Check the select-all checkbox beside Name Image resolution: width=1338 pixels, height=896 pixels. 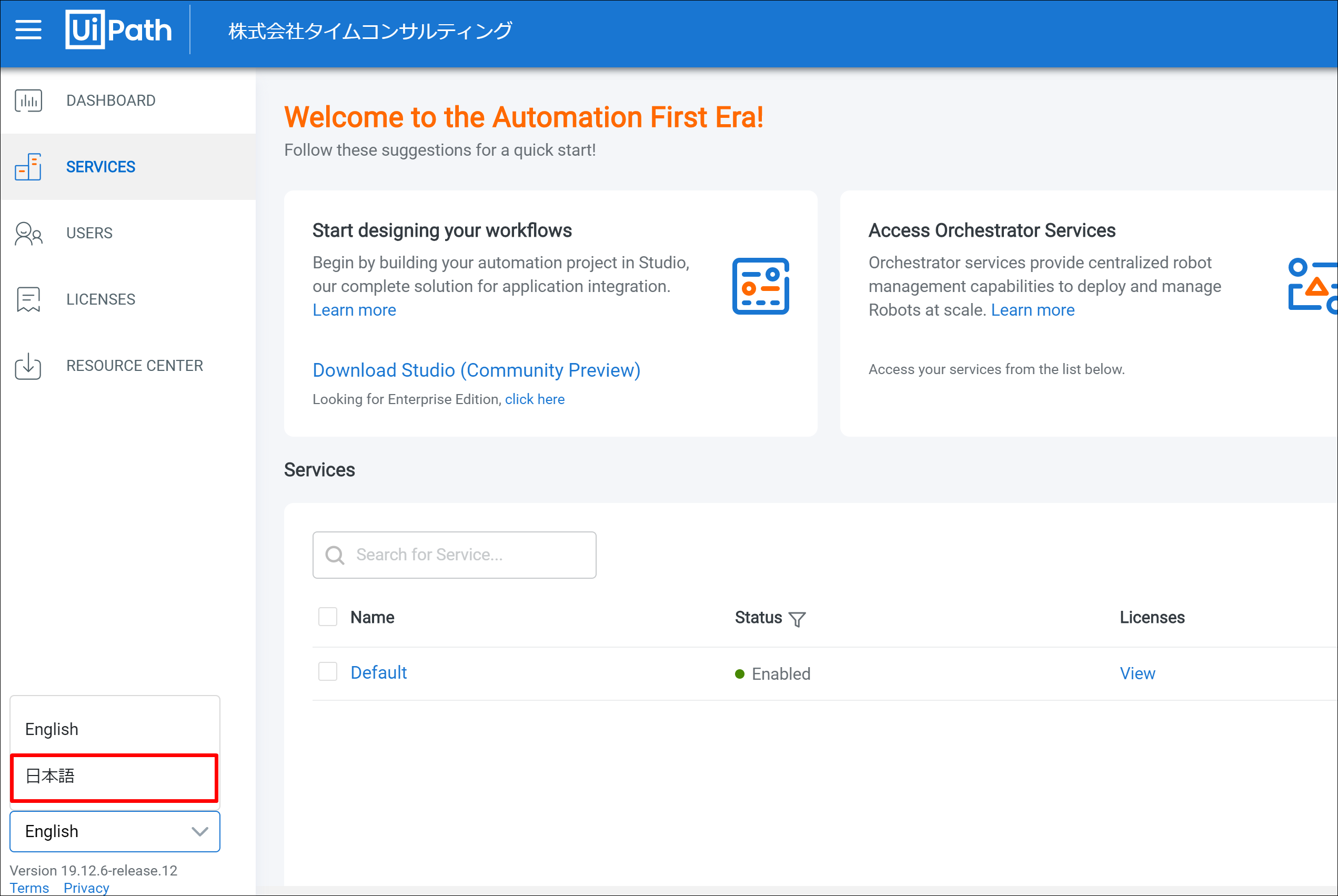tap(327, 617)
